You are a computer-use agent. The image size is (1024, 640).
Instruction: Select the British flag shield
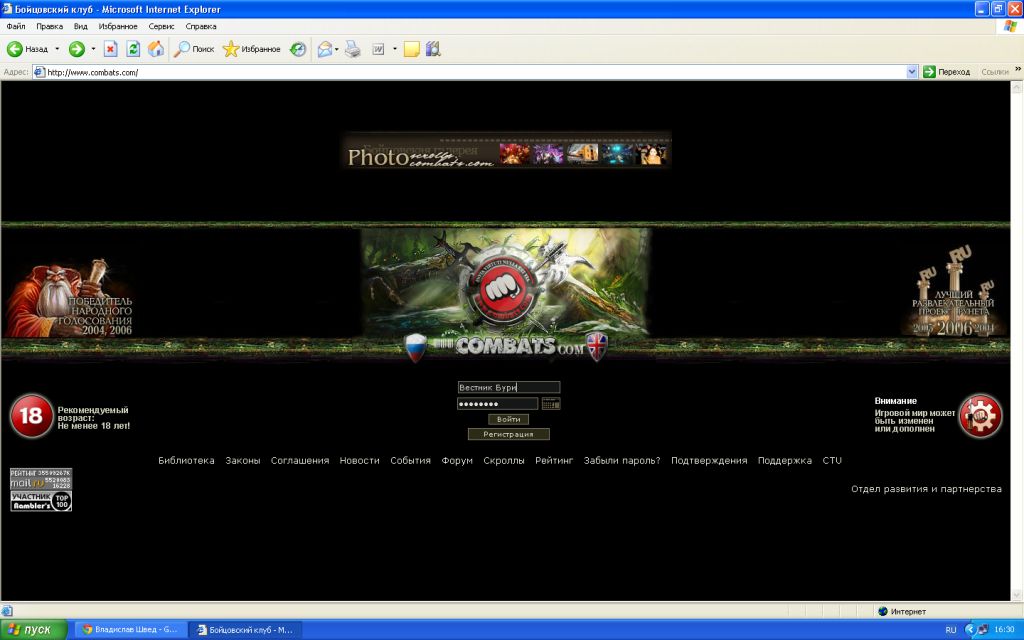tap(597, 346)
